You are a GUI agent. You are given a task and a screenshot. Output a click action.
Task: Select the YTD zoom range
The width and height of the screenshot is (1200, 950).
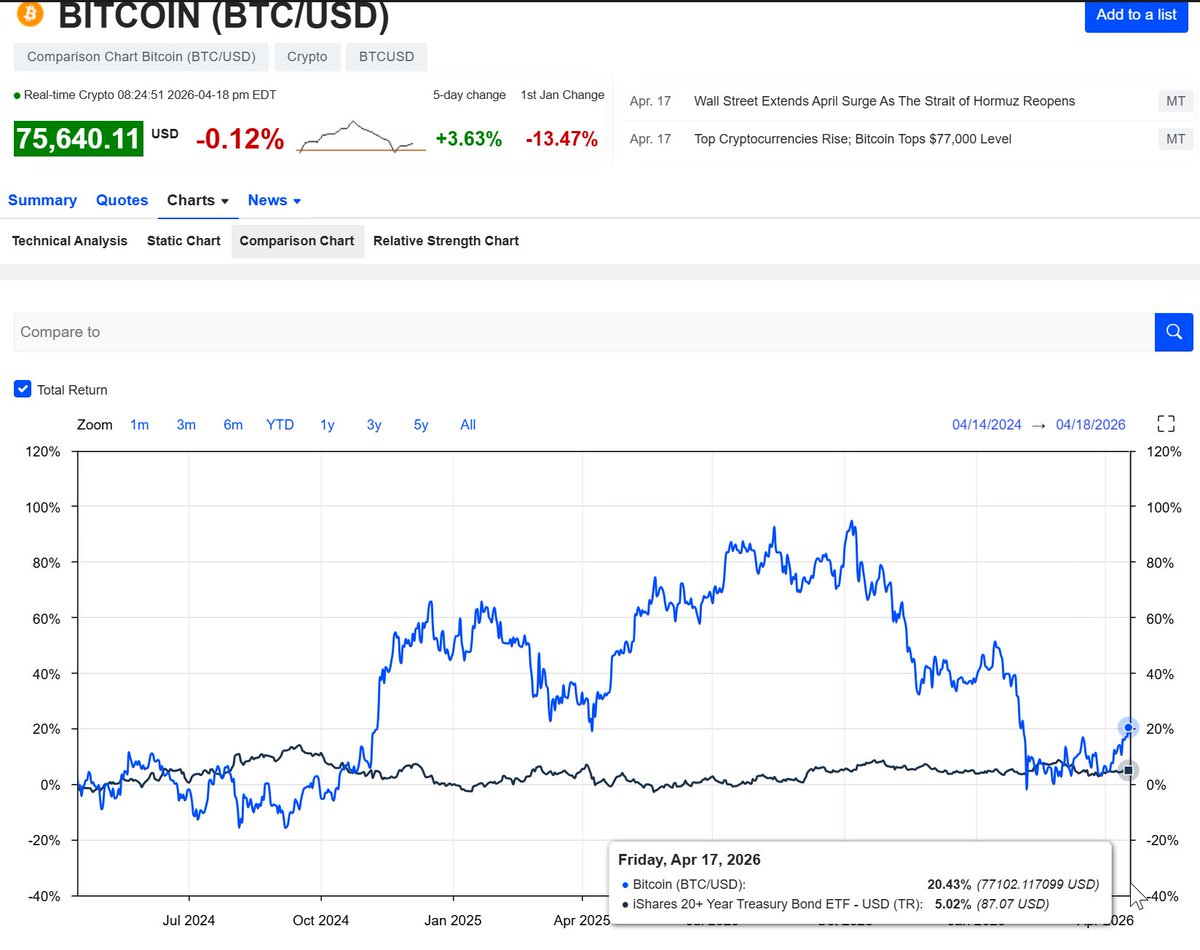coord(280,425)
